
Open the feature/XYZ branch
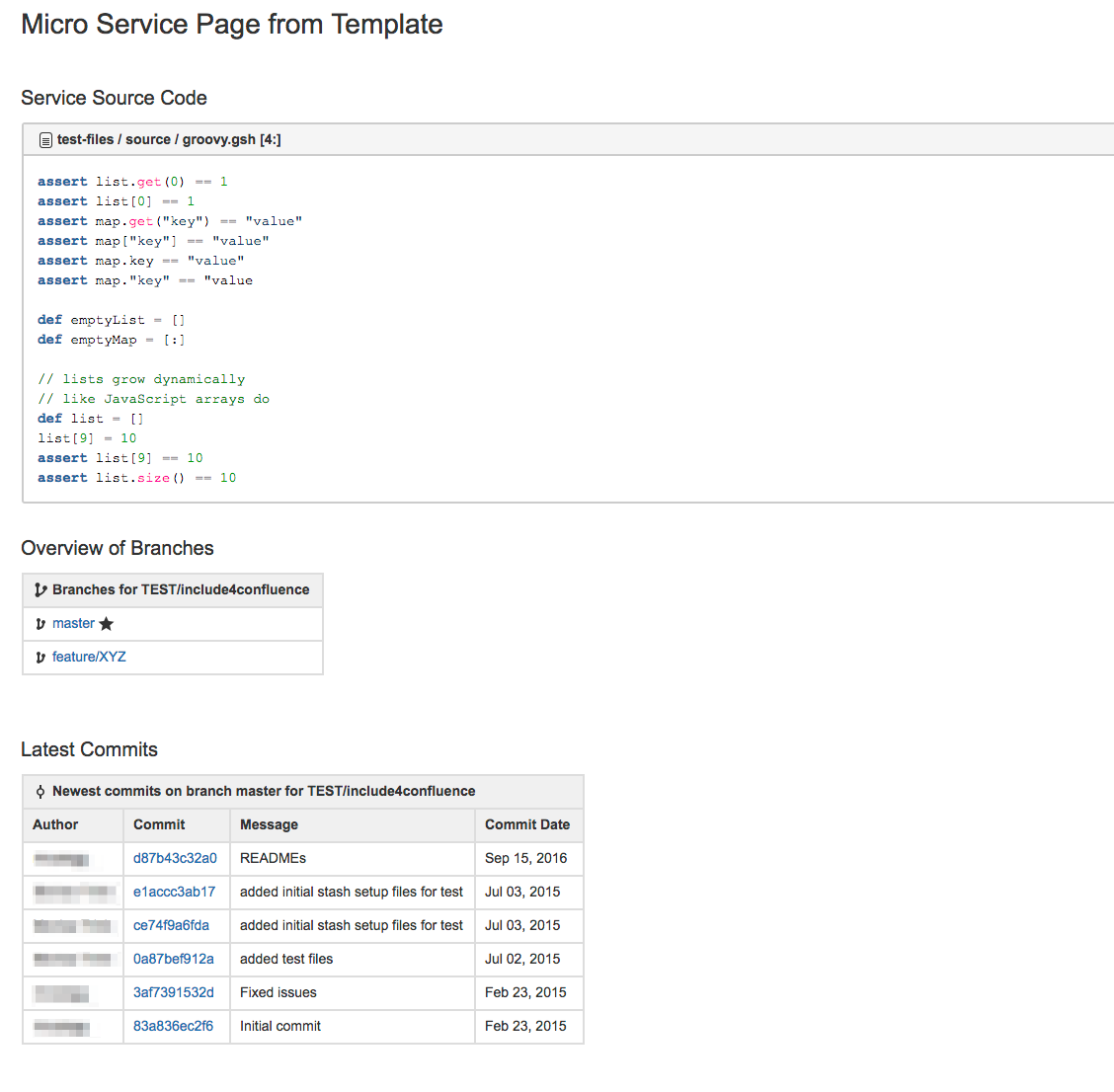pyautogui.click(x=89, y=657)
